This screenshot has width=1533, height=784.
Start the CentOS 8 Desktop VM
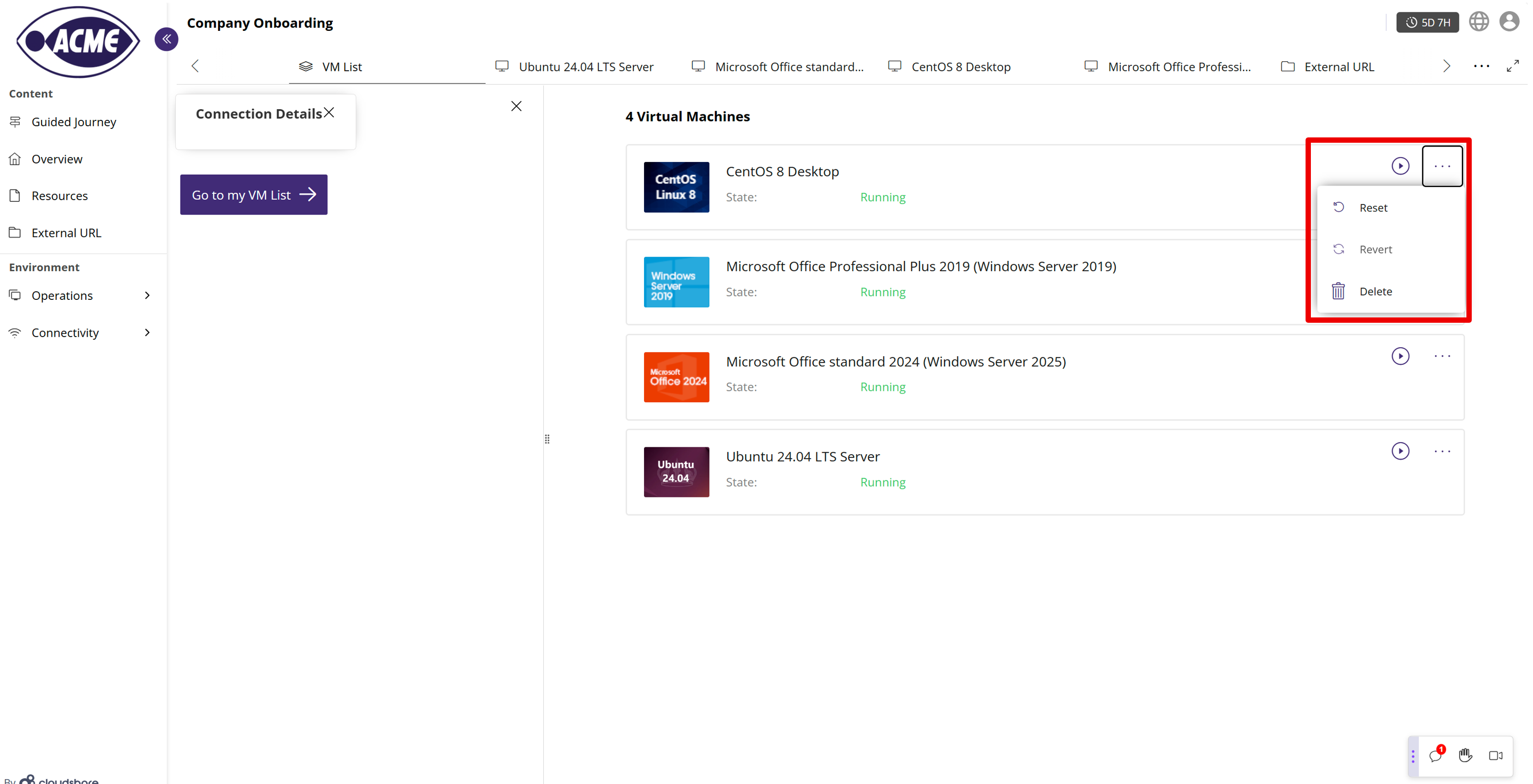coord(1400,166)
